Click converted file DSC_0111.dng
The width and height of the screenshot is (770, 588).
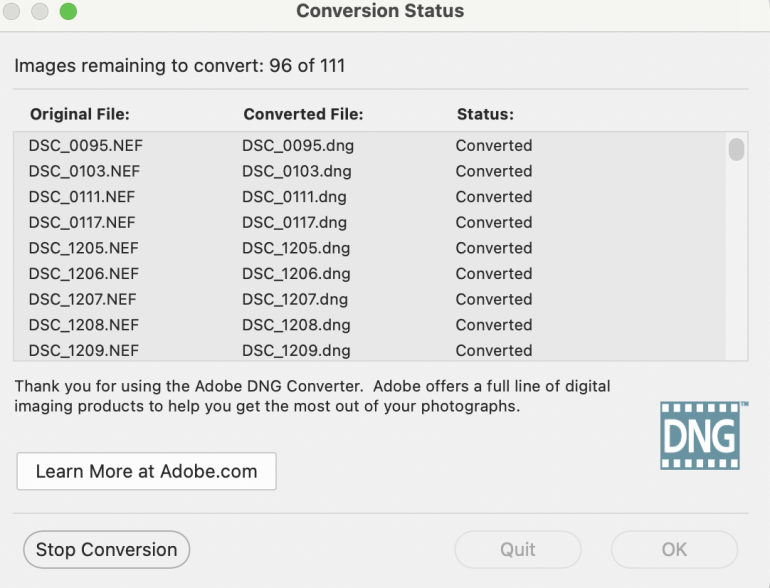[294, 196]
